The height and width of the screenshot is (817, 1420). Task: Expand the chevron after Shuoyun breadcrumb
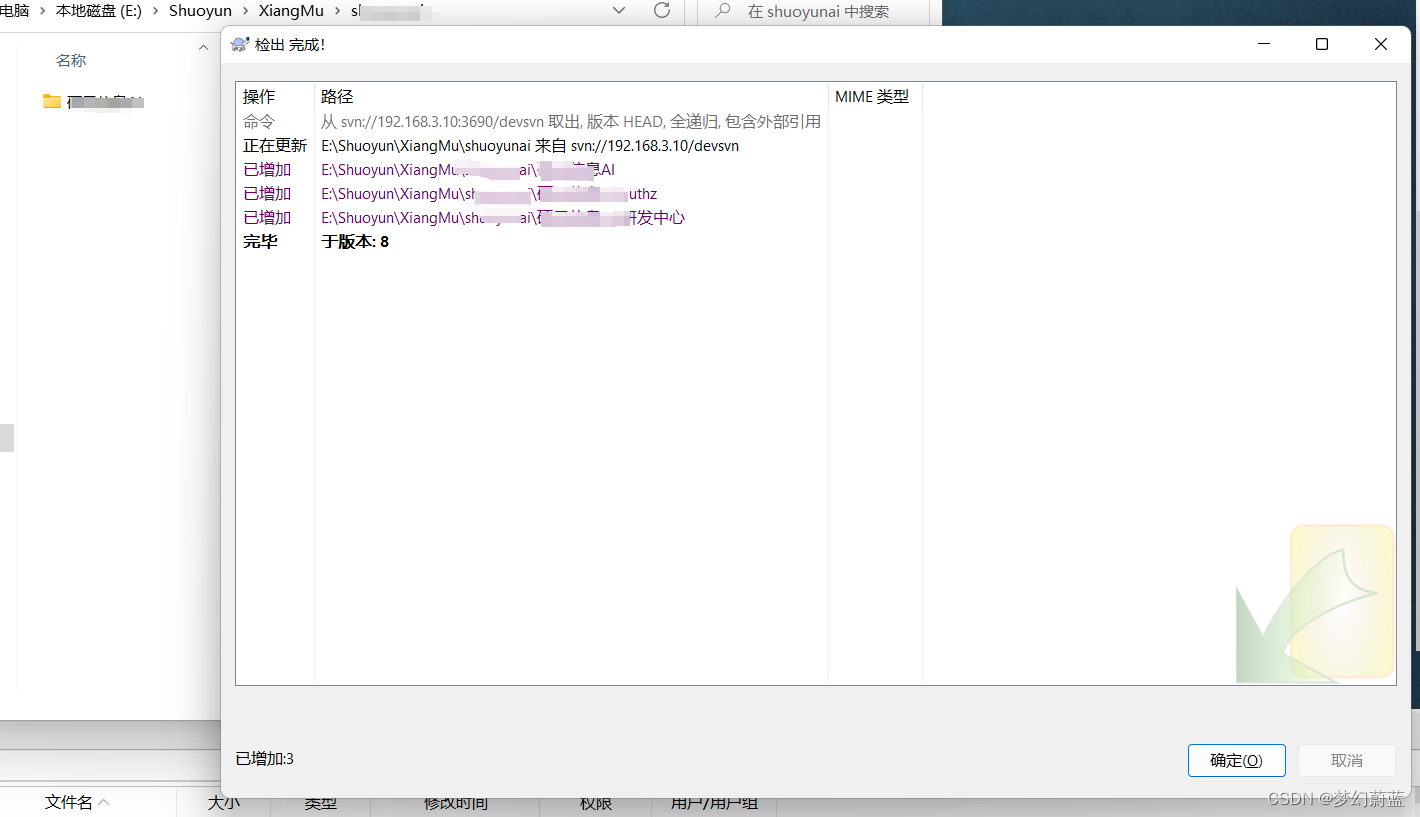pyautogui.click(x=246, y=11)
